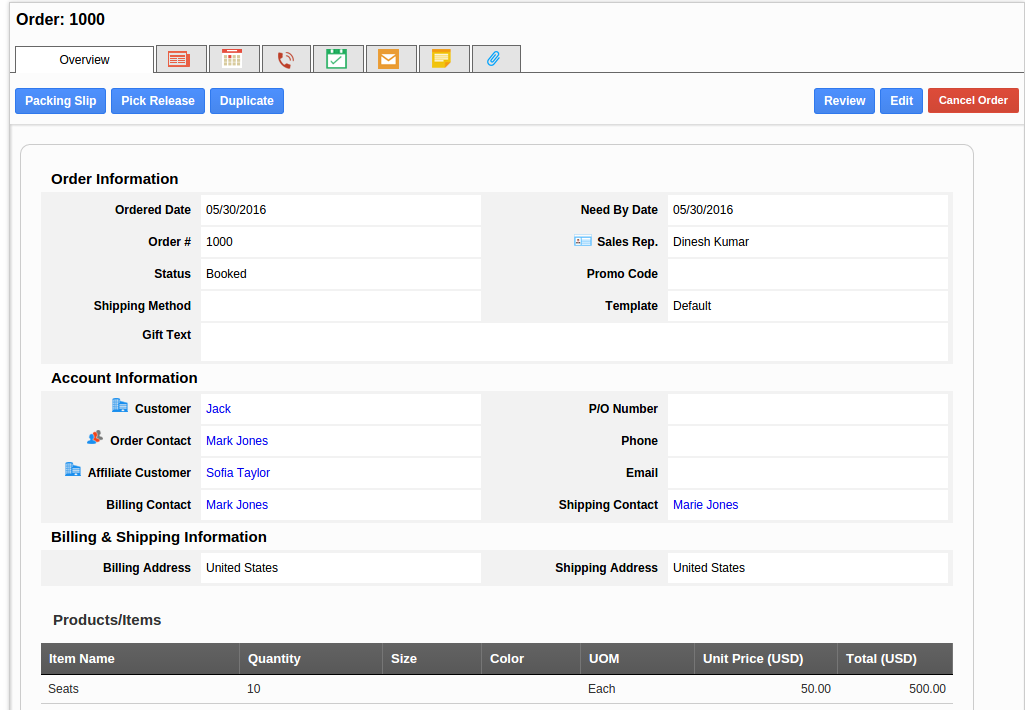Open the Sofia Taylor affiliate link
The width and height of the screenshot is (1025, 710).
pos(238,473)
